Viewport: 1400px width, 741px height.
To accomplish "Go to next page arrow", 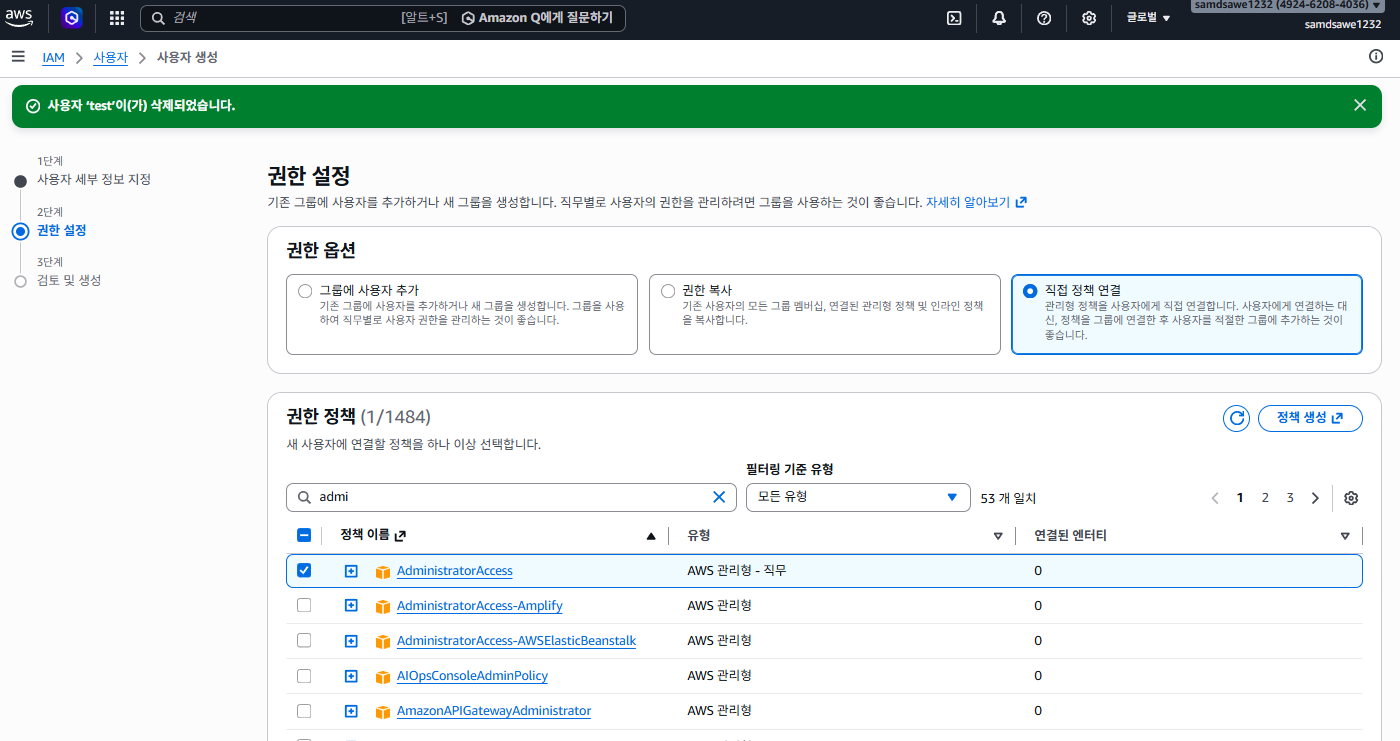I will (x=1315, y=498).
